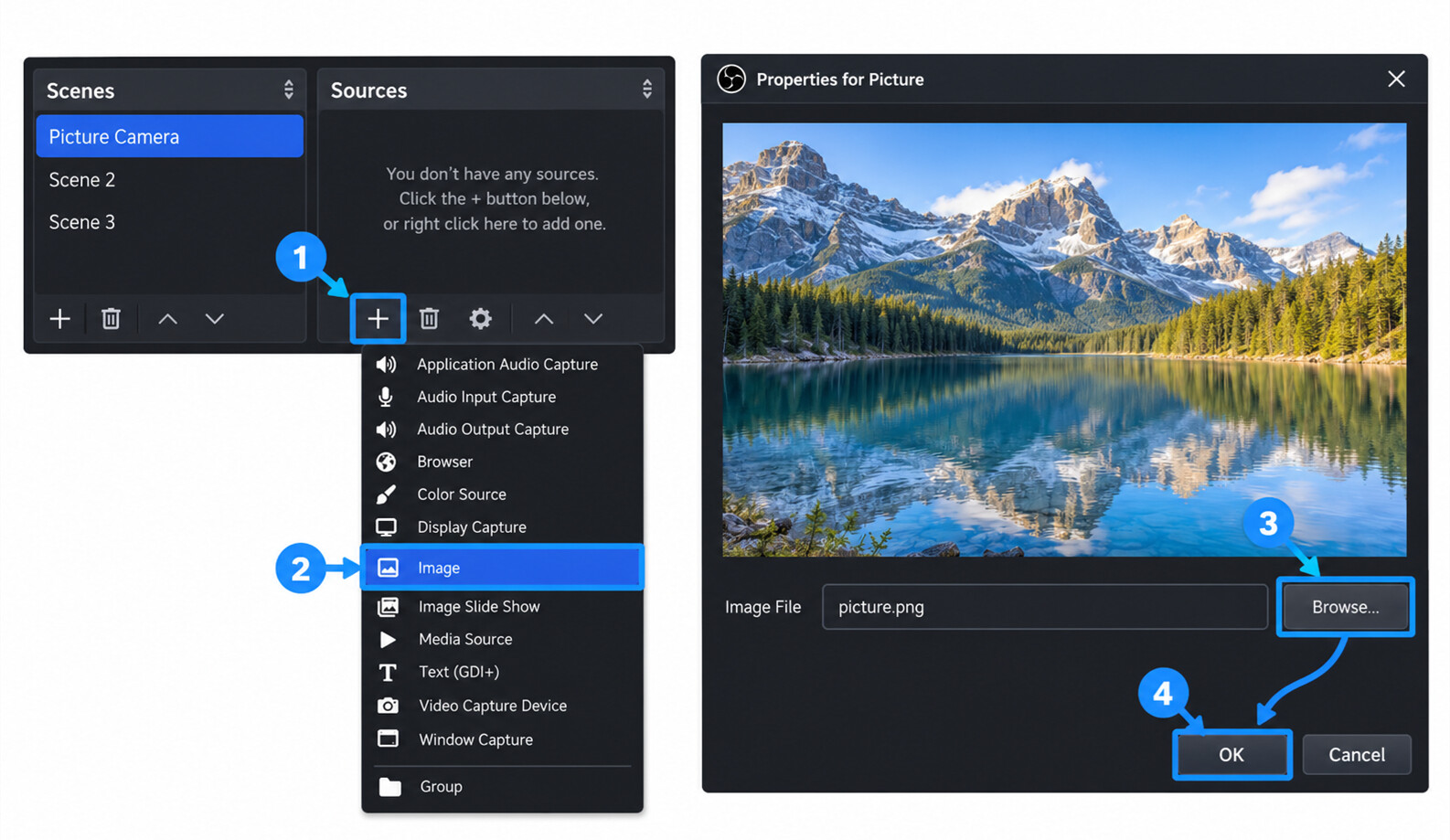This screenshot has height=840, width=1450.
Task: Choose Audio Output Capture from the source menu
Action: click(502, 430)
